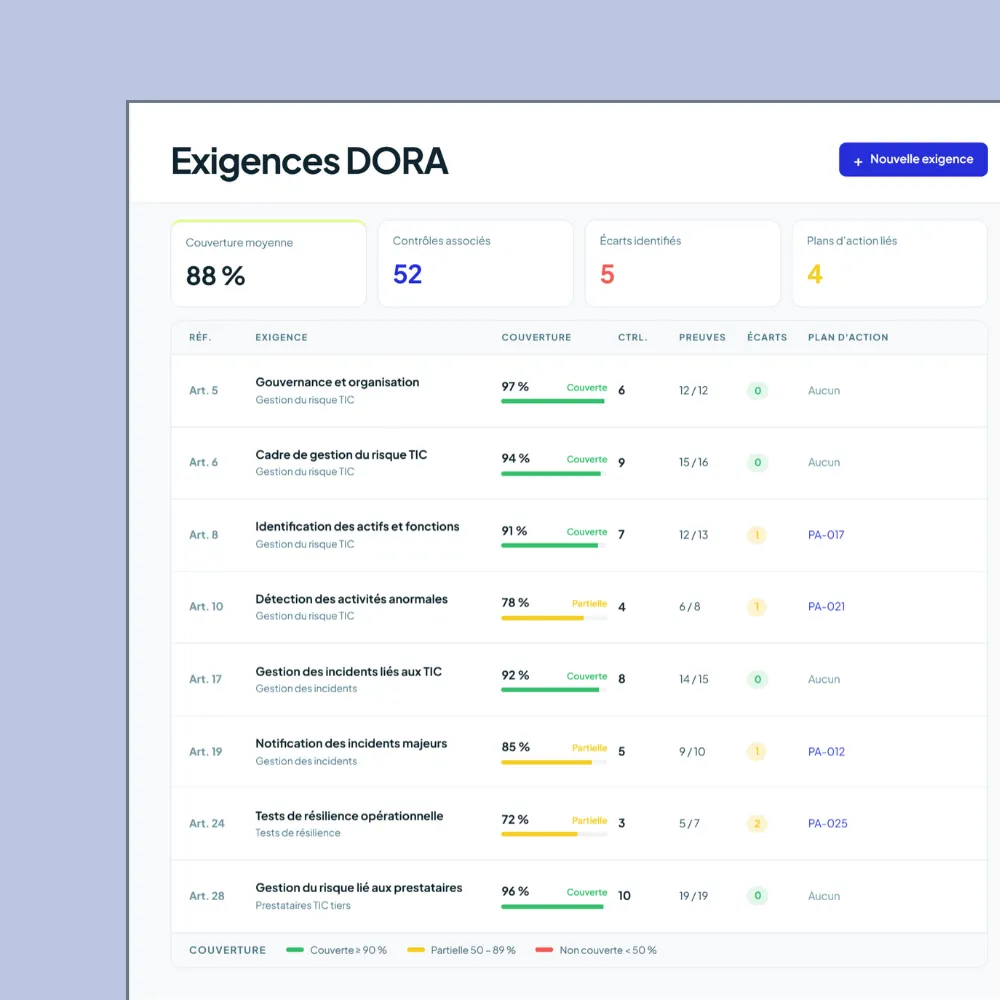Click the Art. 10 reference
The image size is (1000, 1000).
[x=206, y=607]
